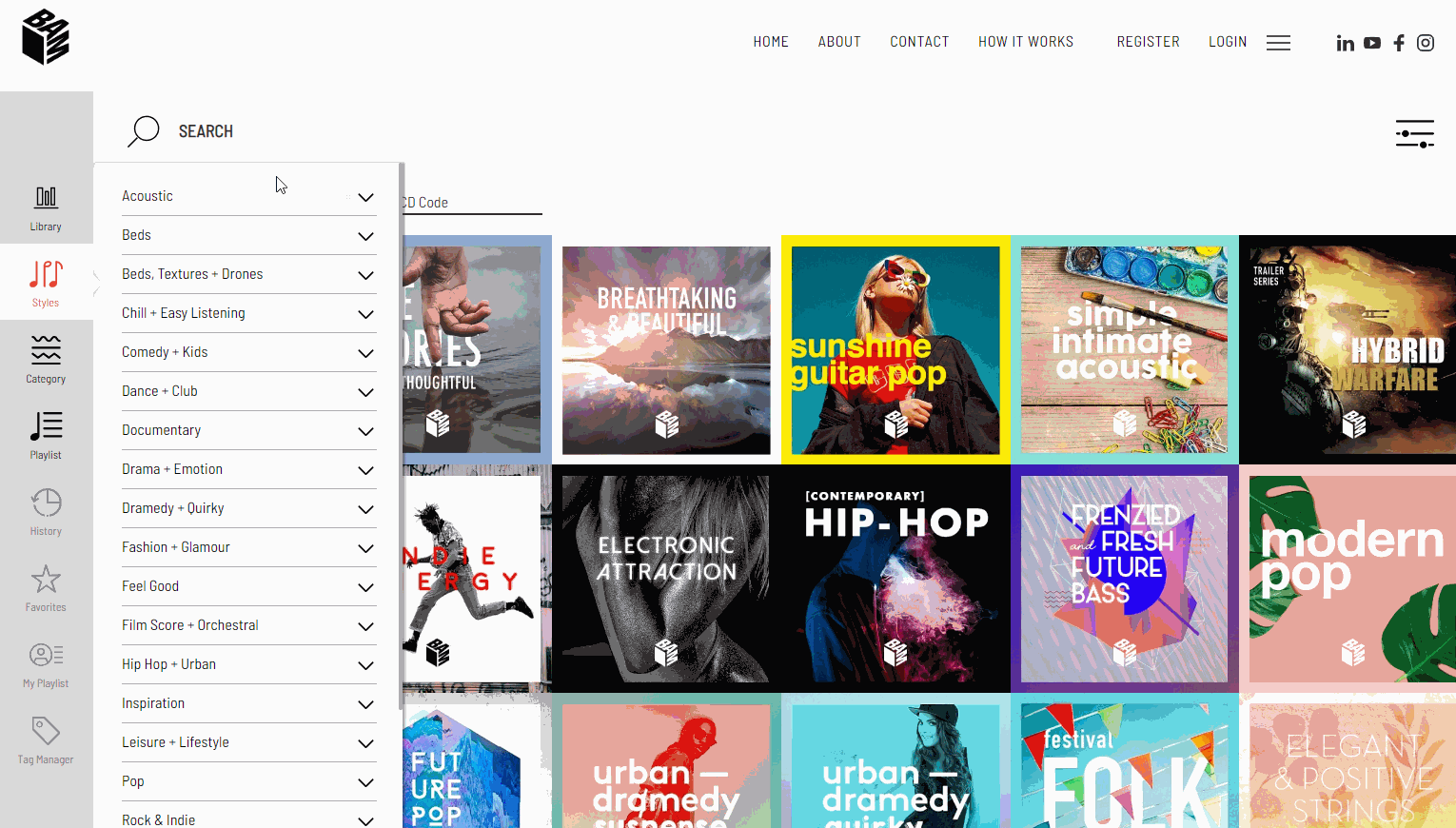This screenshot has width=1456, height=828.
Task: Expand Film Score + Orchestral style
Action: click(x=249, y=625)
